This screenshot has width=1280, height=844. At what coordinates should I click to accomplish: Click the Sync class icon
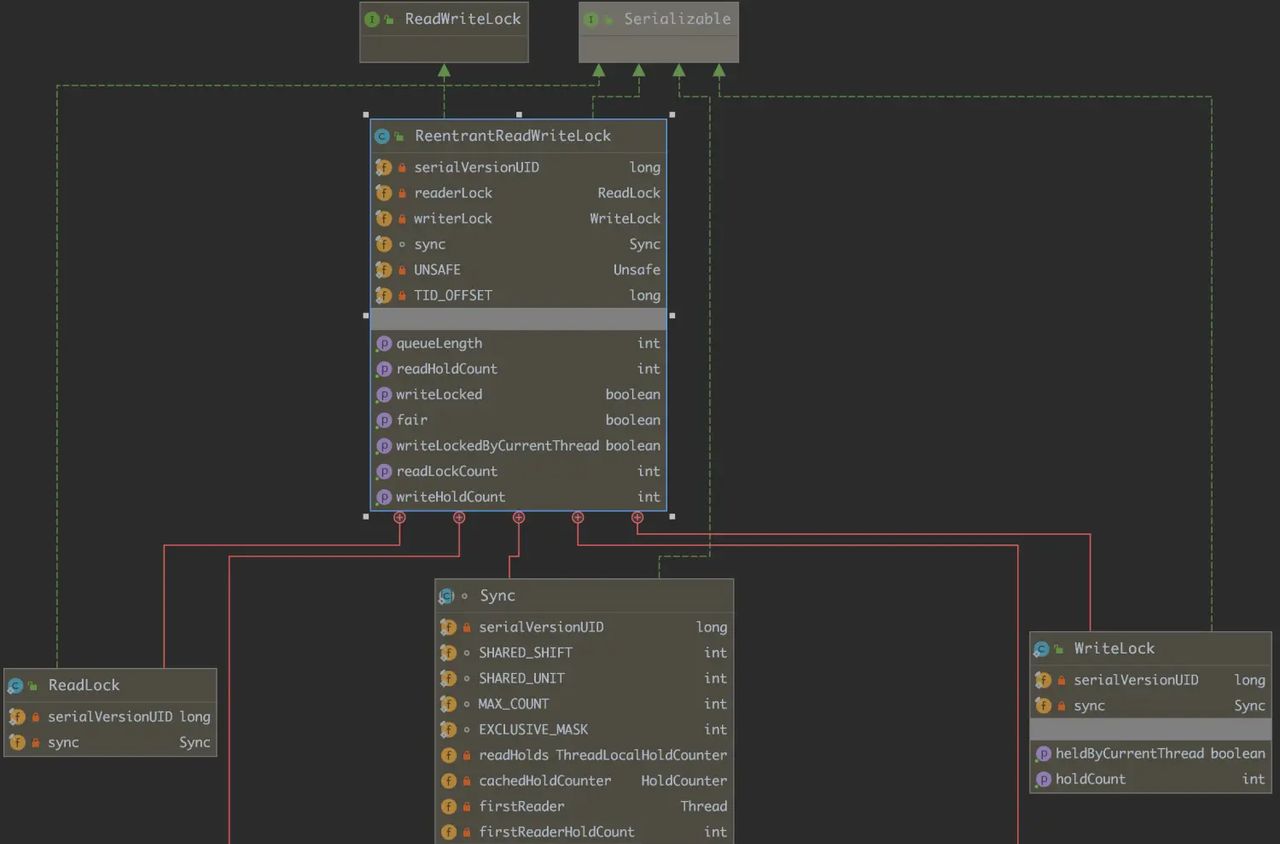[x=446, y=596]
